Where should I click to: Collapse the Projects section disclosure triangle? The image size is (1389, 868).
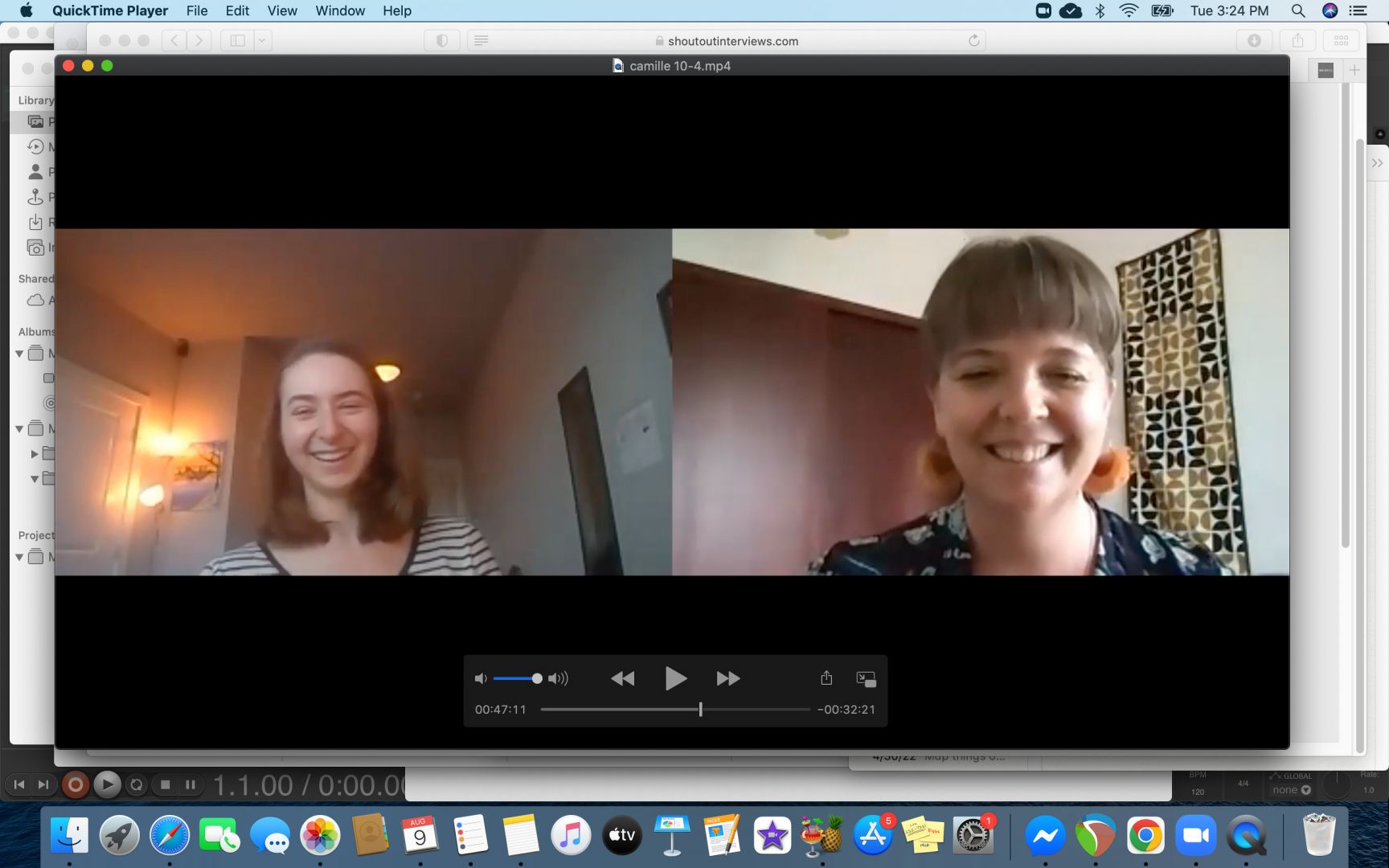click(x=19, y=557)
